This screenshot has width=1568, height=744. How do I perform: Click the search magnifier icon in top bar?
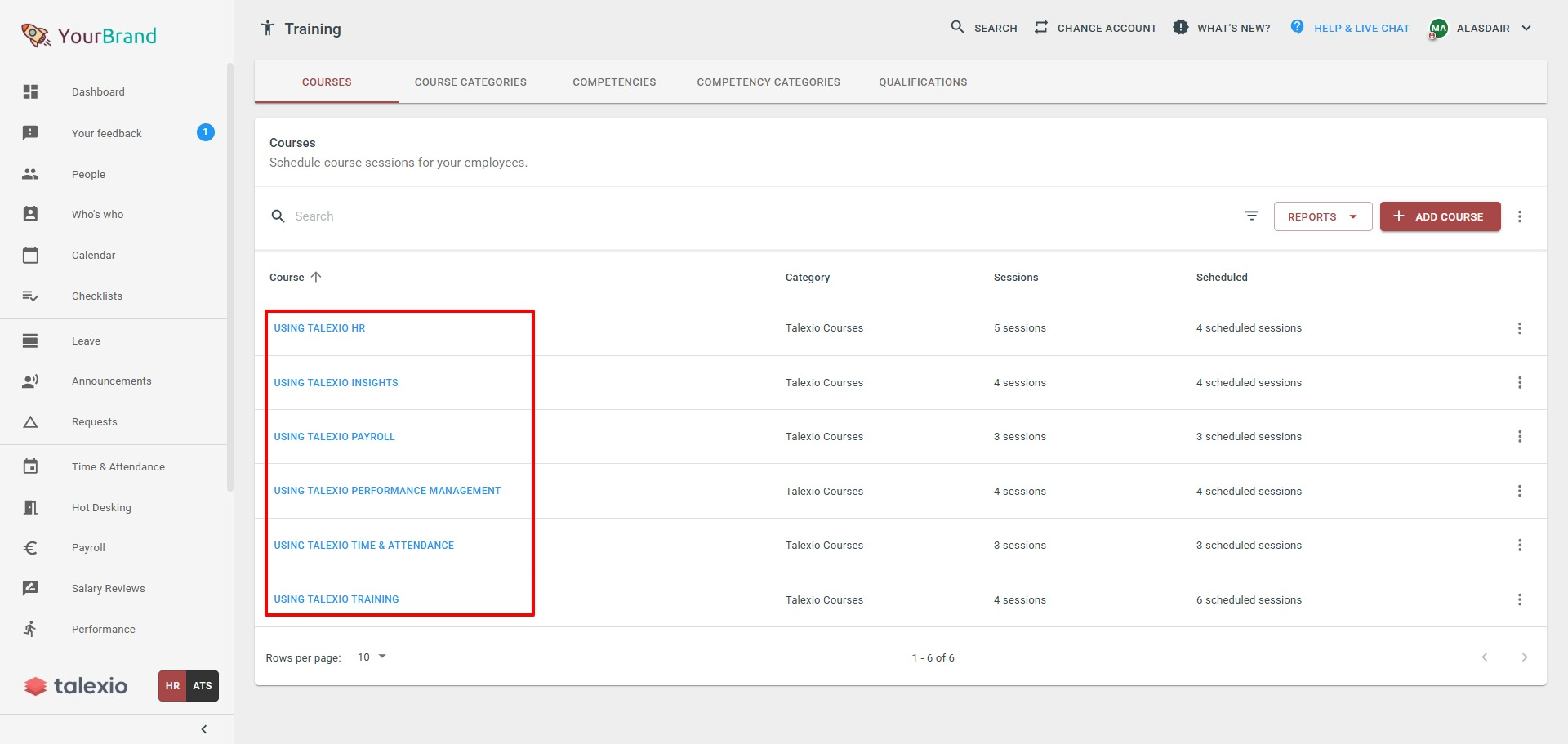click(x=957, y=27)
